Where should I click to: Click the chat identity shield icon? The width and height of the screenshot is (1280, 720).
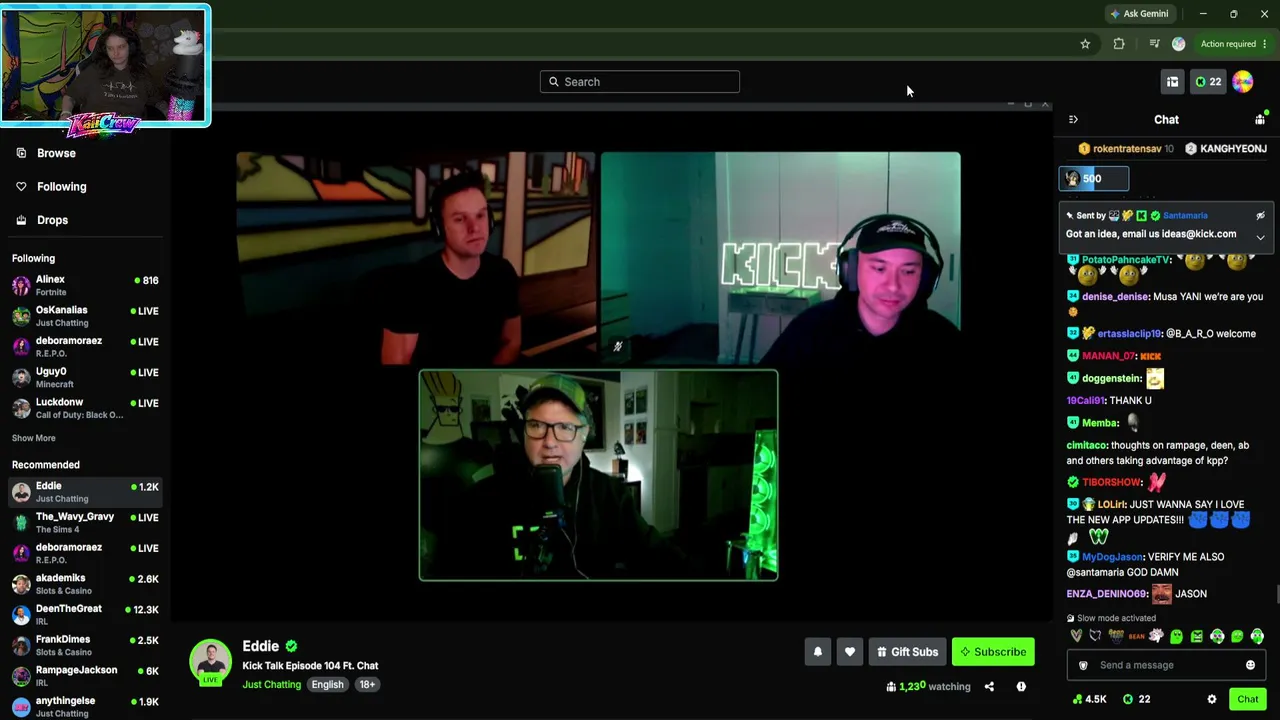(1083, 665)
